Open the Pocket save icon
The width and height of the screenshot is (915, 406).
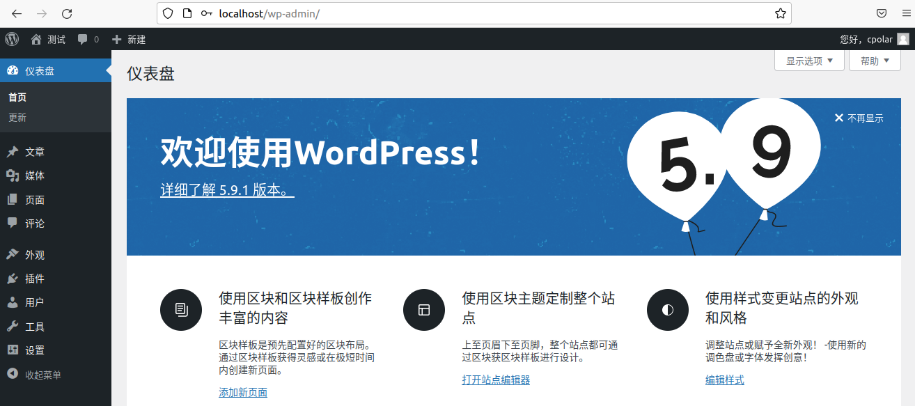coord(882,14)
